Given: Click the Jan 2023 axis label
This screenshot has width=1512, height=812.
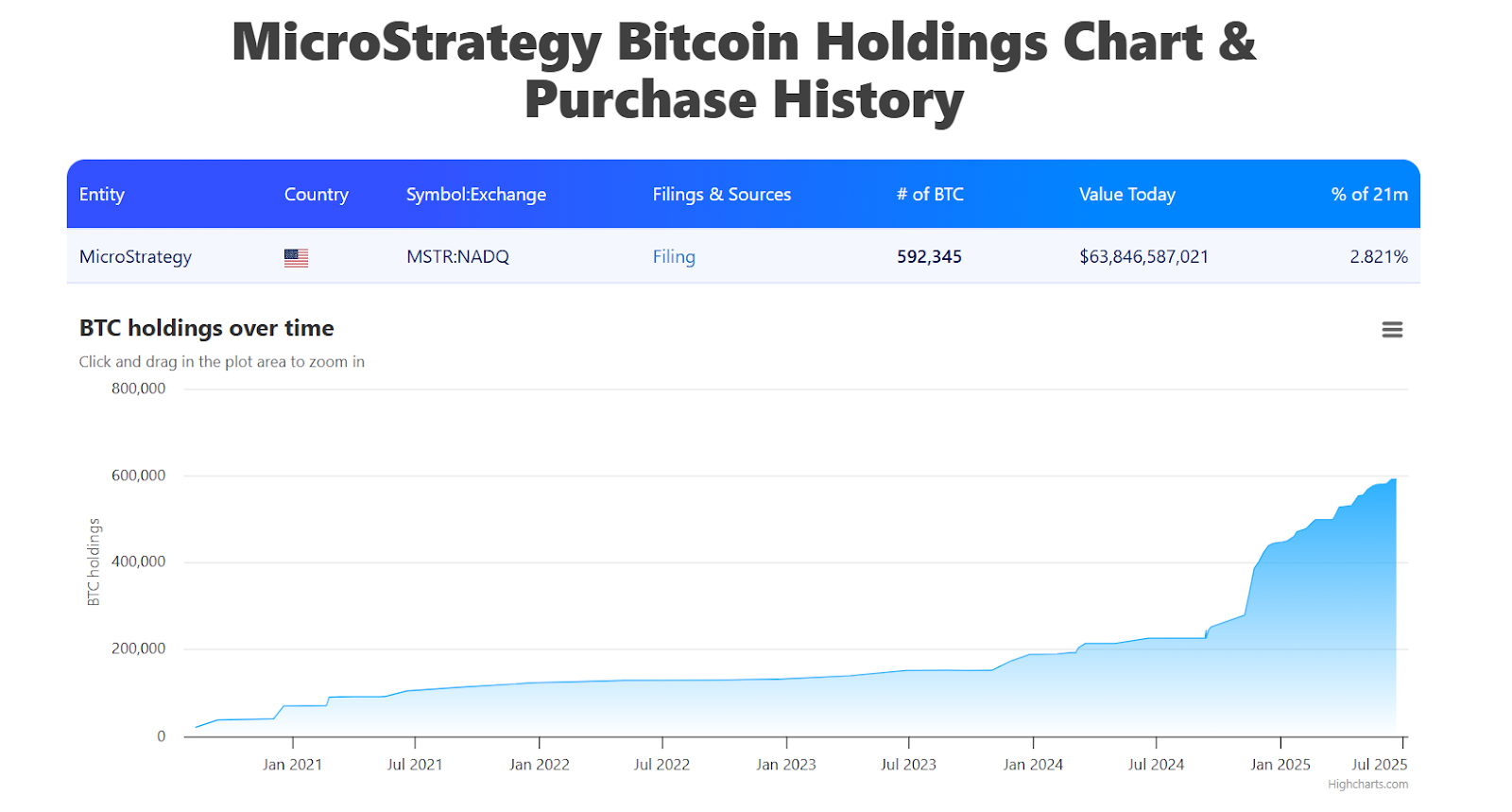Looking at the screenshot, I should coord(786,765).
